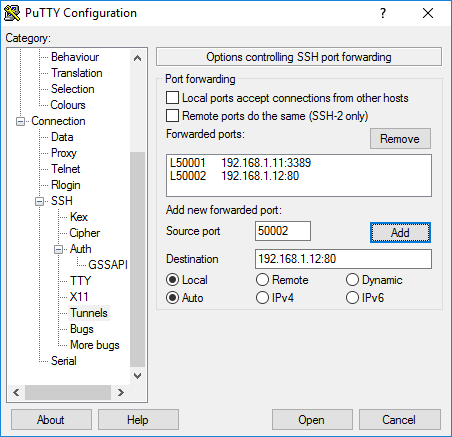This screenshot has height=437, width=452.
Task: Click the Remove button
Action: (x=400, y=139)
